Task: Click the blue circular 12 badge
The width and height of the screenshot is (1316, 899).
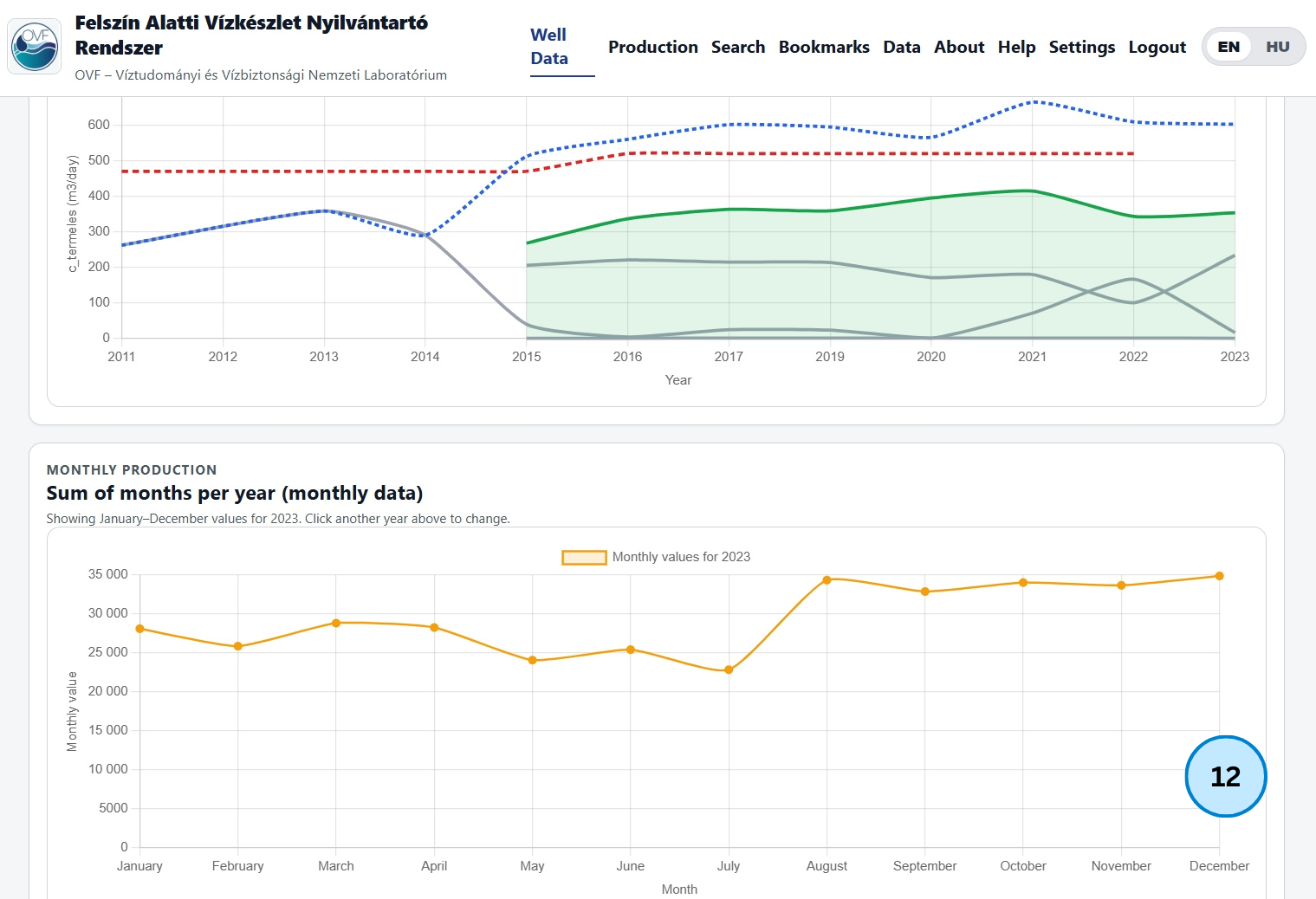Action: click(1225, 776)
